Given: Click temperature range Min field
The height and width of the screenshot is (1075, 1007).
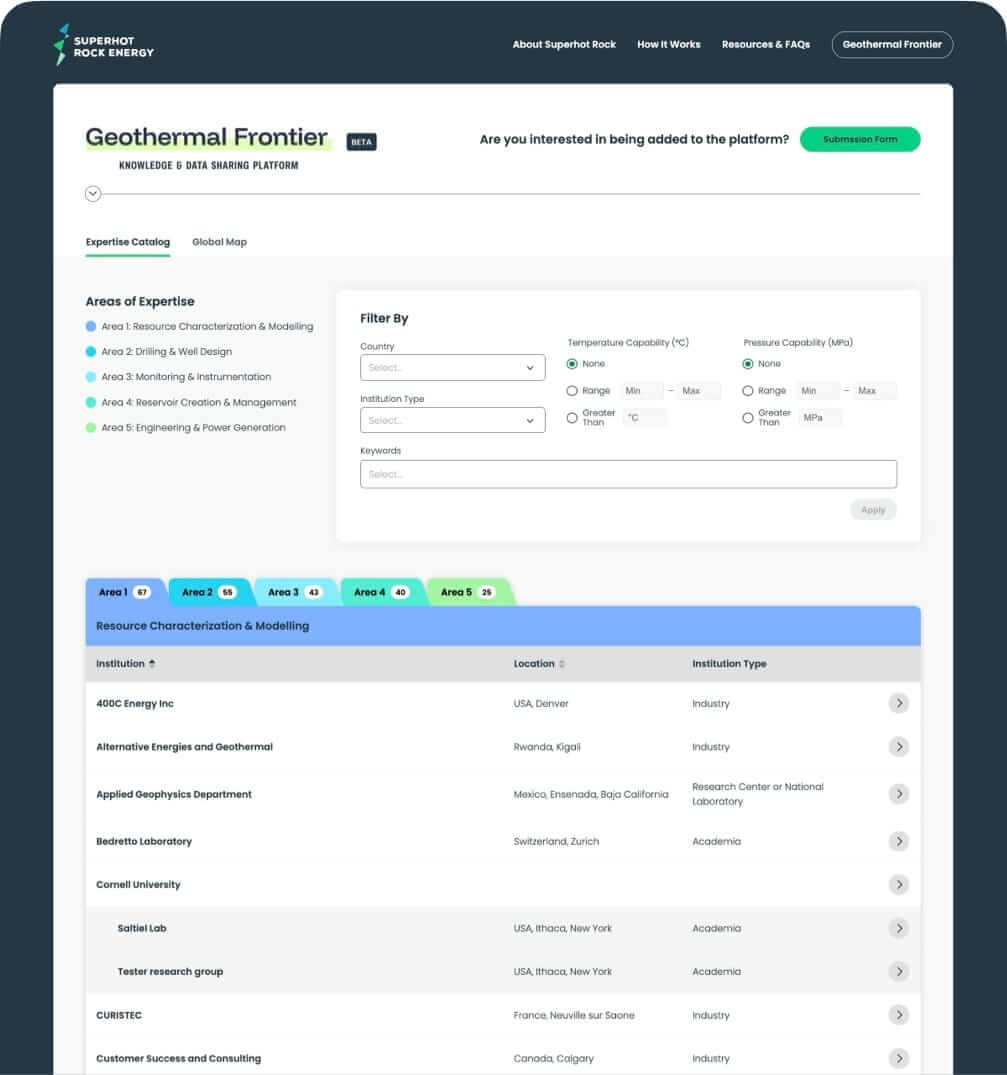Looking at the screenshot, I should click(642, 391).
